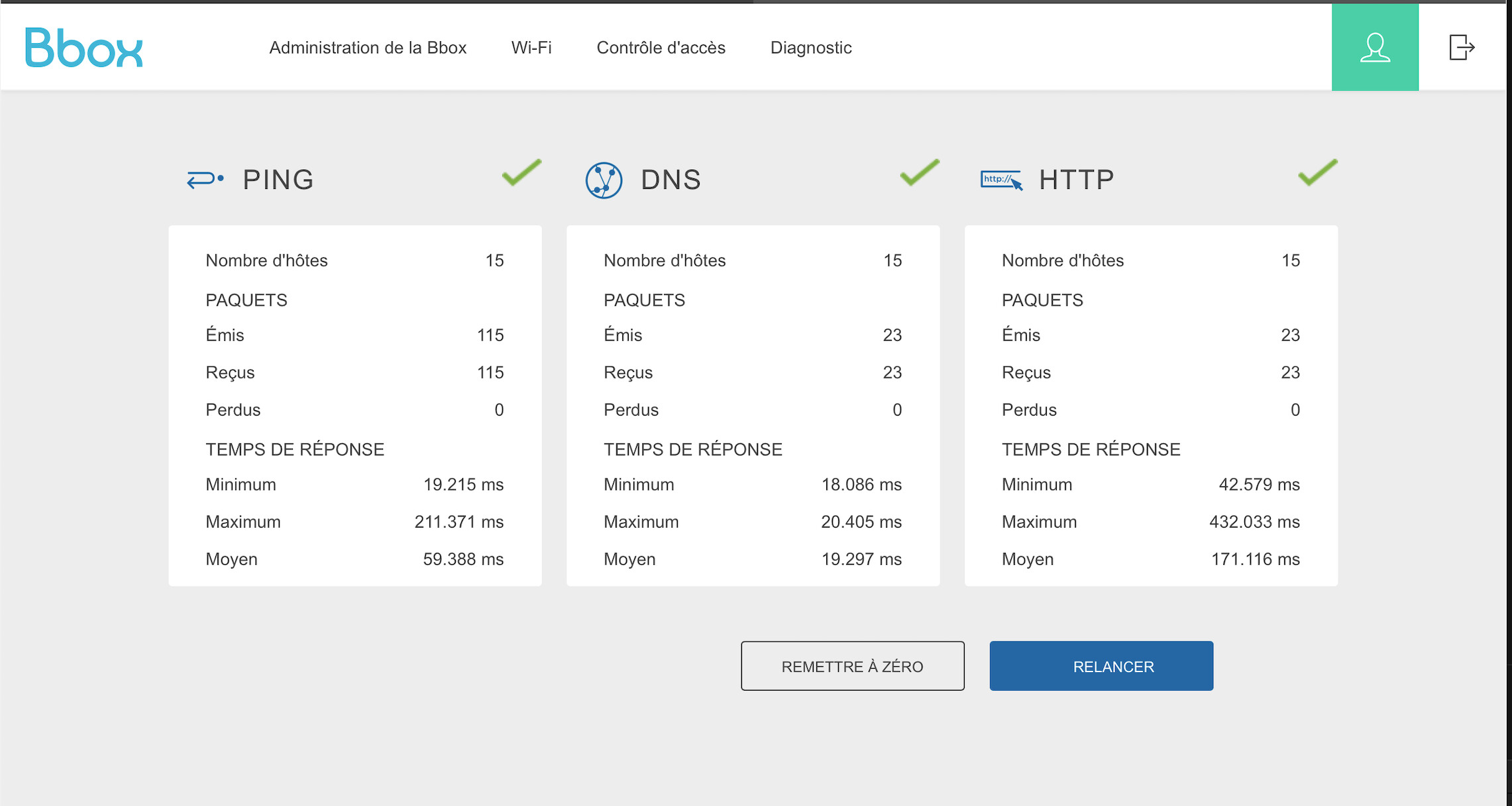The image size is (1512, 806).
Task: Click PING Émis value 115
Action: tap(490, 335)
